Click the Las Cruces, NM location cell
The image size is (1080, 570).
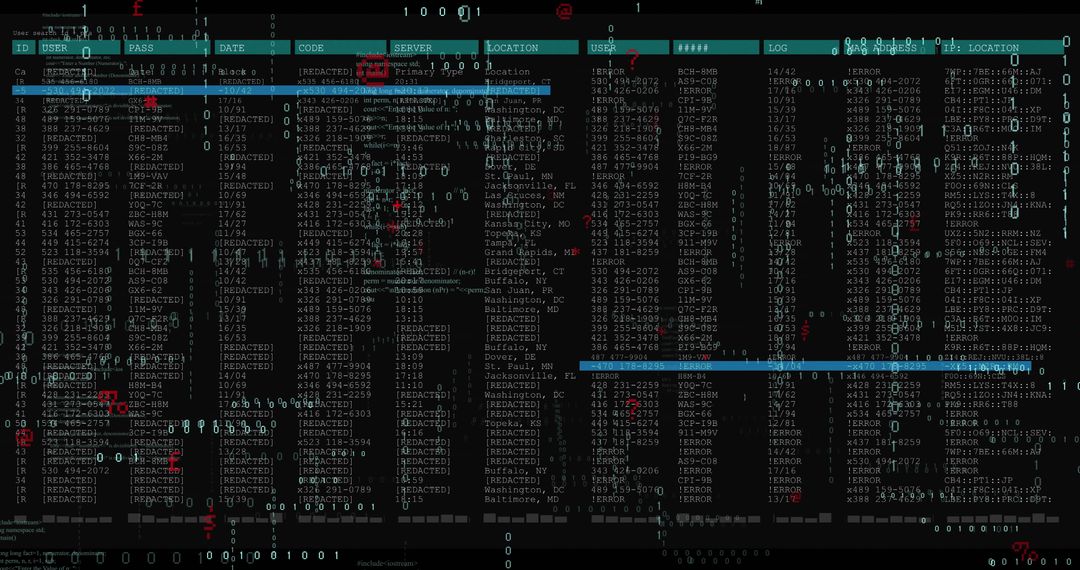tap(524, 196)
